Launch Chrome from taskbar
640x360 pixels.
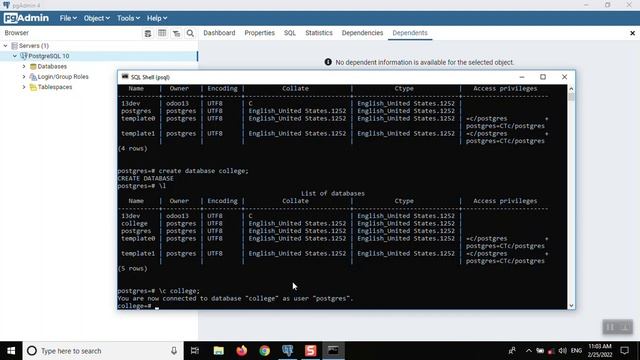264,351
